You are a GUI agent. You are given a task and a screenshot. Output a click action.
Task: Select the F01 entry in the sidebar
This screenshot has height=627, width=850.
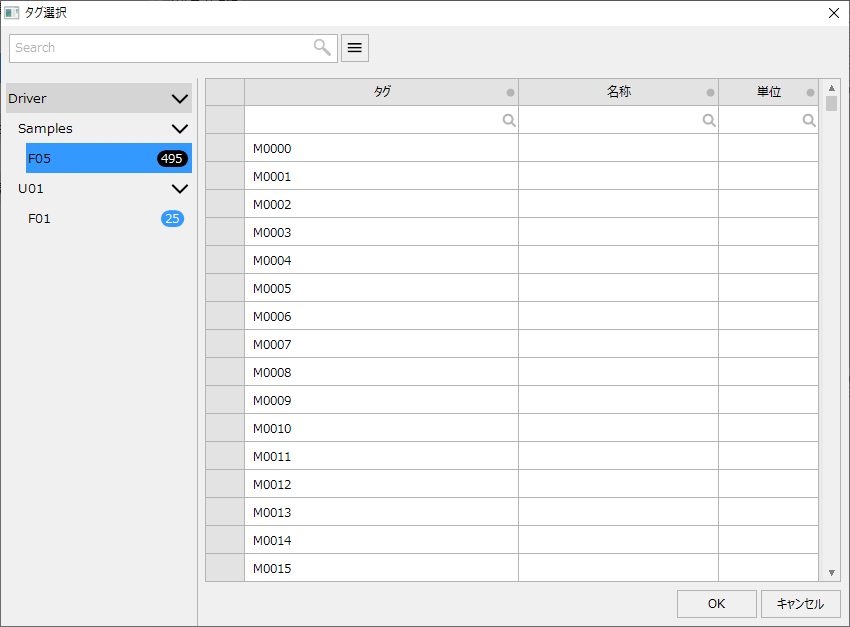[x=40, y=218]
